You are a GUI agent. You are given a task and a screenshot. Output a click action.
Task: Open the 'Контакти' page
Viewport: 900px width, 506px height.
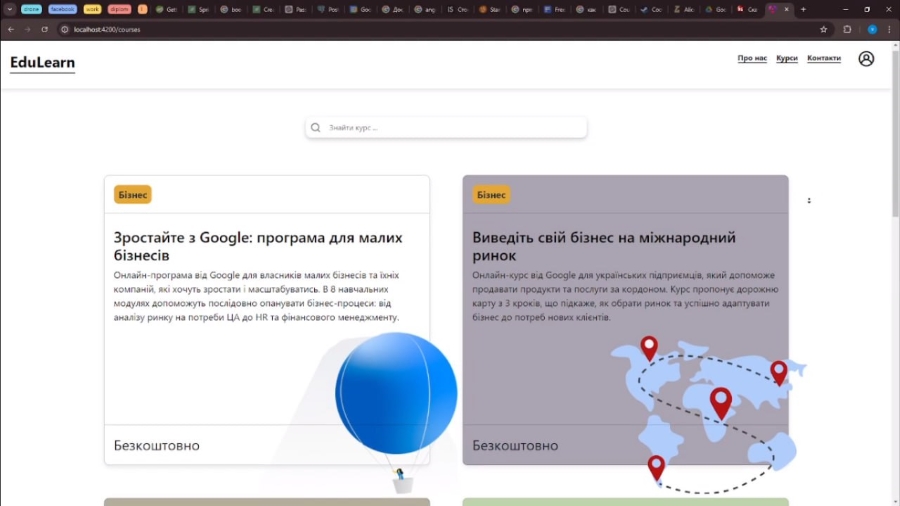pos(824,58)
